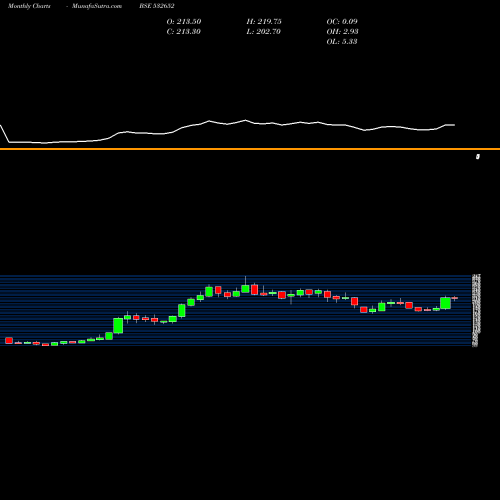Click the 'Monthly Charts' title text

click(x=29, y=6)
